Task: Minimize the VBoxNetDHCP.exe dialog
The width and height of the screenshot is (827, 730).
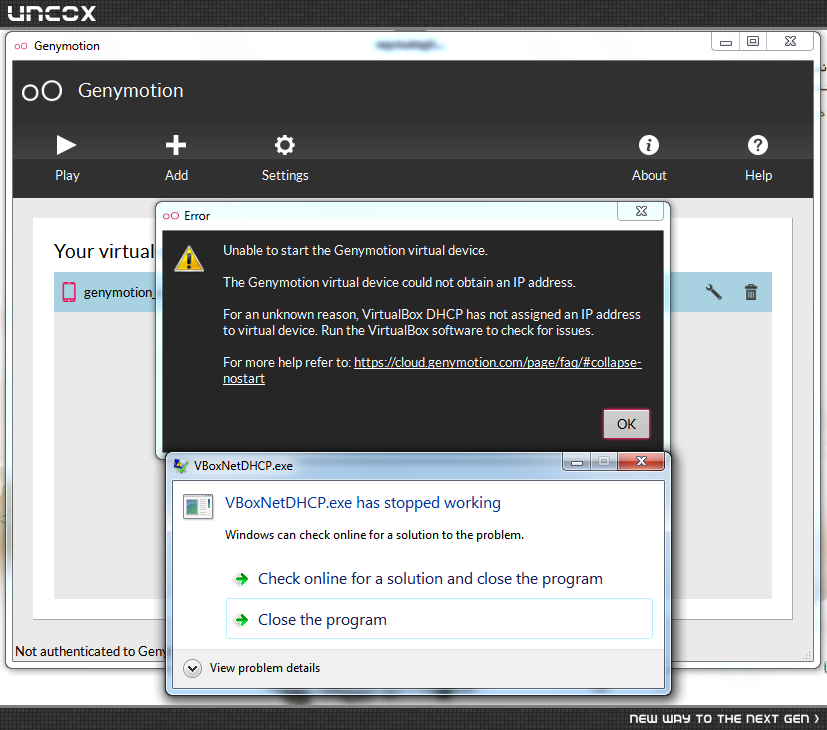Action: 577,462
